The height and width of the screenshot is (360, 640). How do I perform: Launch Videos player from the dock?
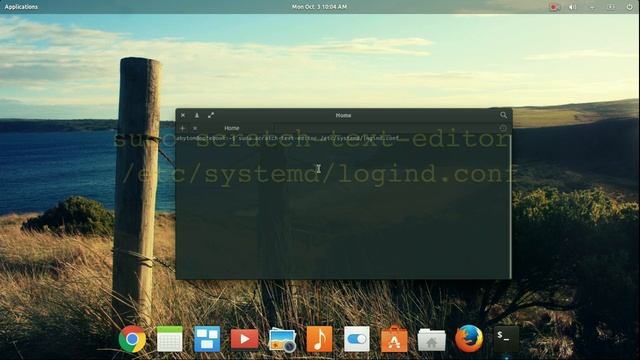pos(244,339)
